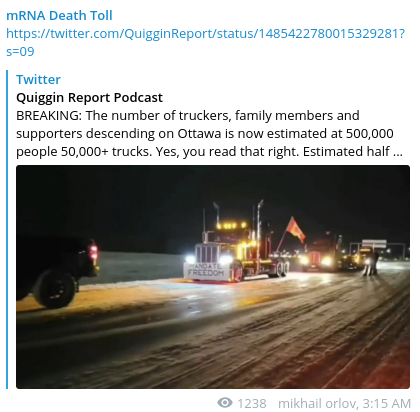
Task: Click the mikhail orlov author signature
Action: click(x=316, y=403)
